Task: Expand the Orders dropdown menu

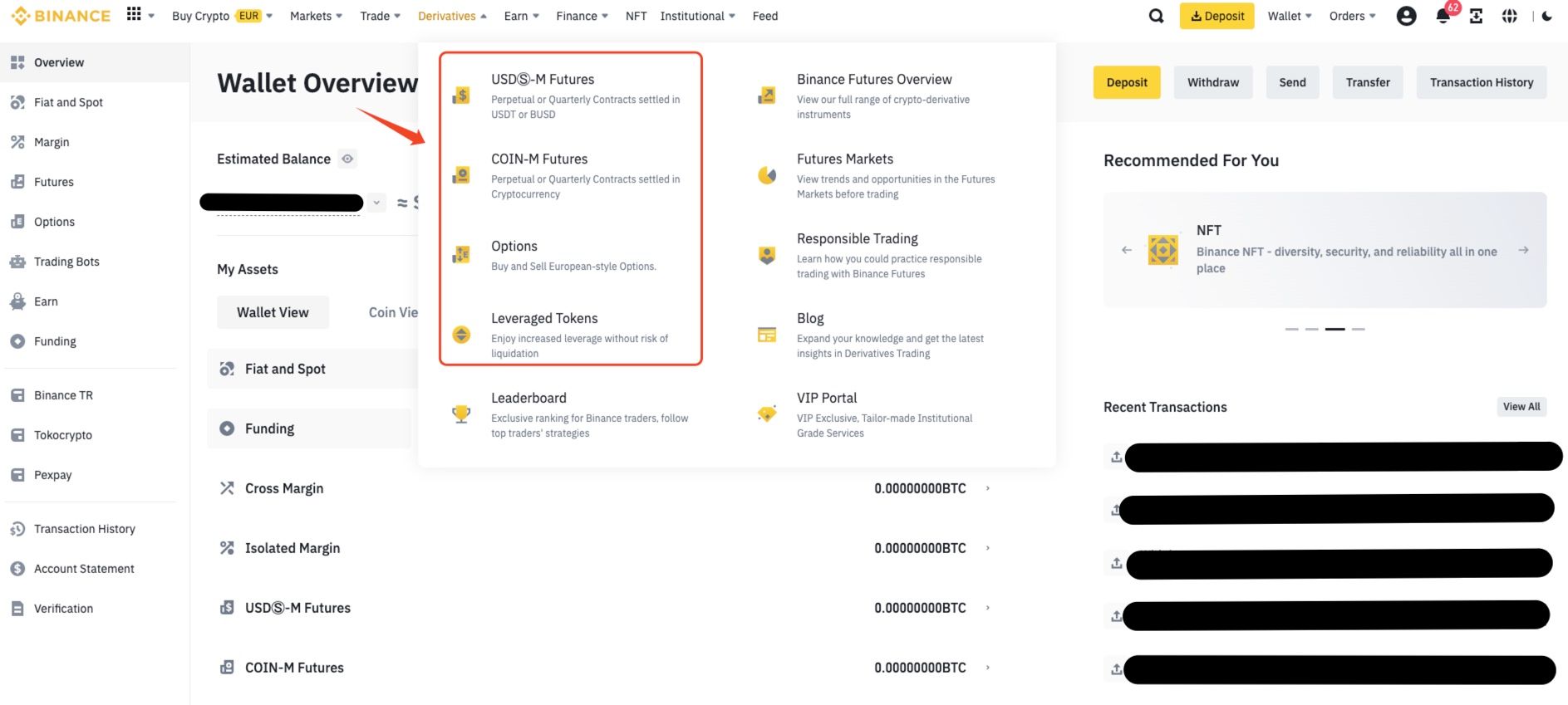Action: [1352, 16]
